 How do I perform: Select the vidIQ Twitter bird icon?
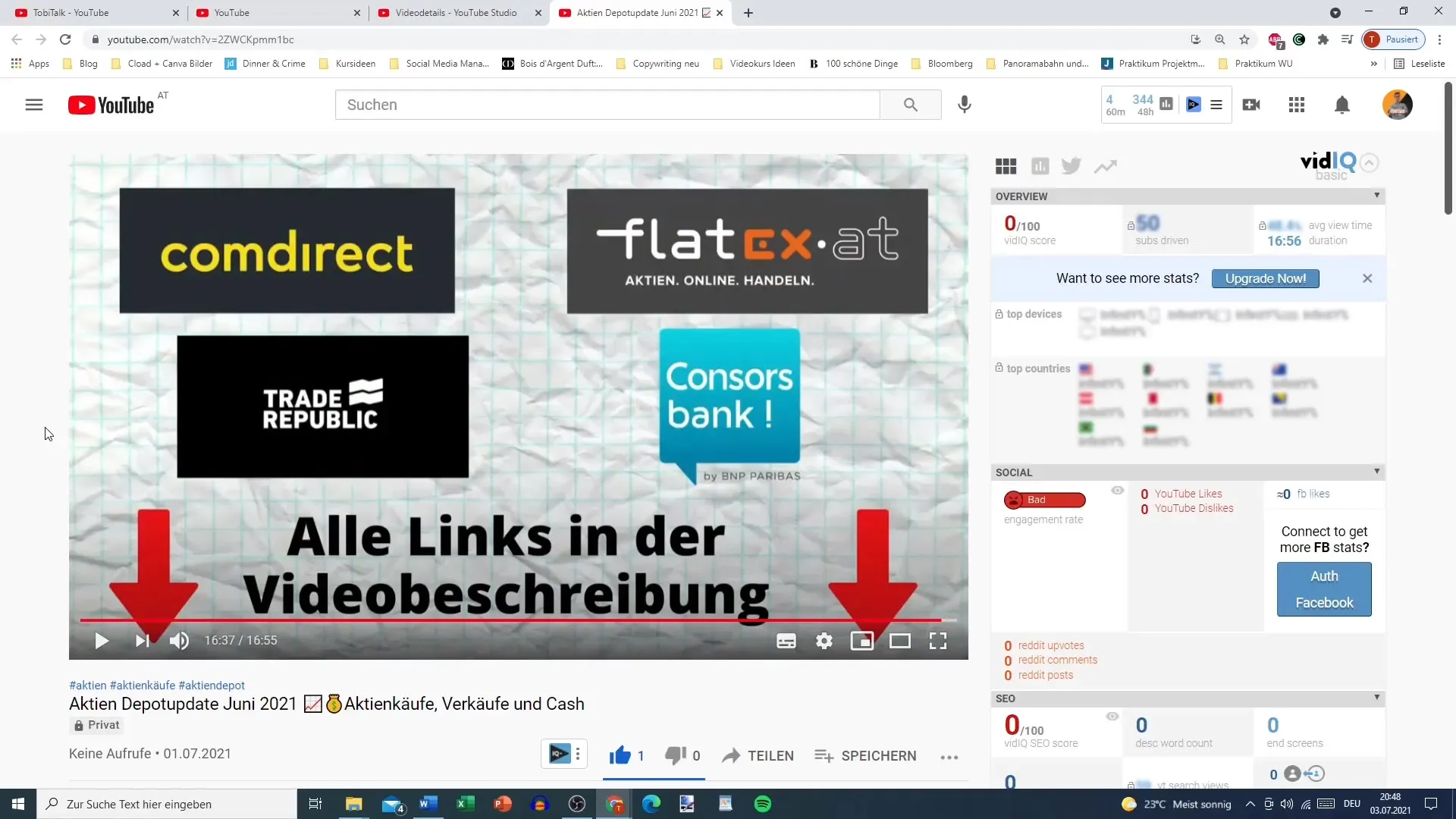pyautogui.click(x=1072, y=166)
